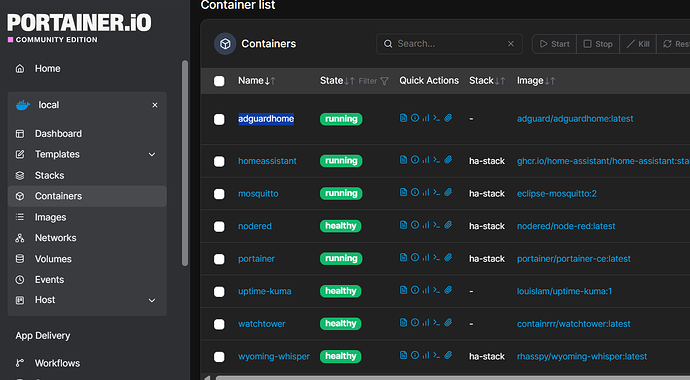Image resolution: width=690 pixels, height=380 pixels.
Task: Open Stacks in sidebar
Action: point(87,175)
